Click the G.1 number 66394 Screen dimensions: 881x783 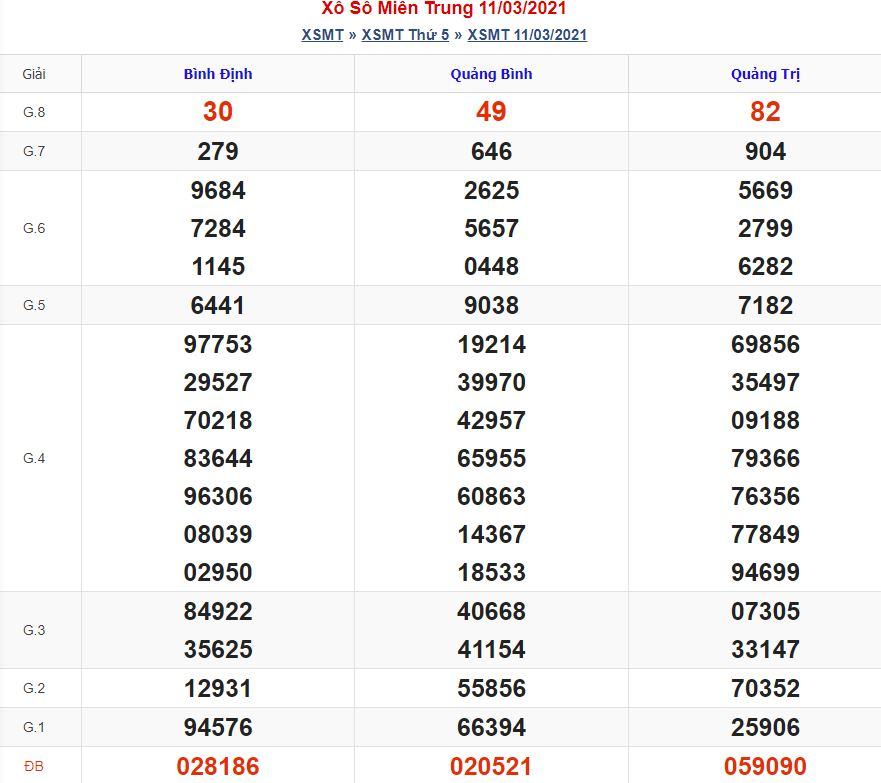(491, 727)
